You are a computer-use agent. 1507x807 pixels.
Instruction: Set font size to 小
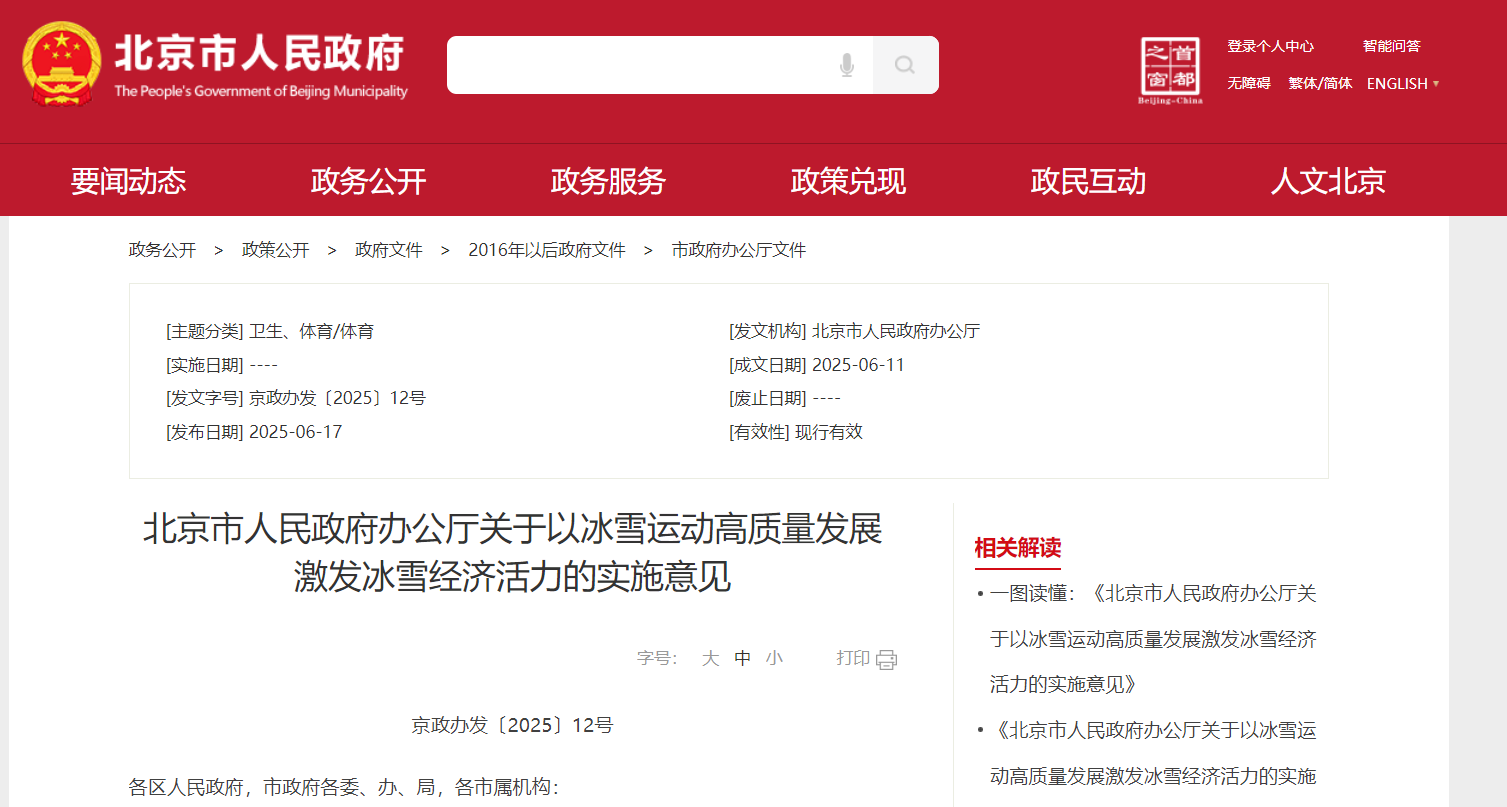pyautogui.click(x=774, y=658)
